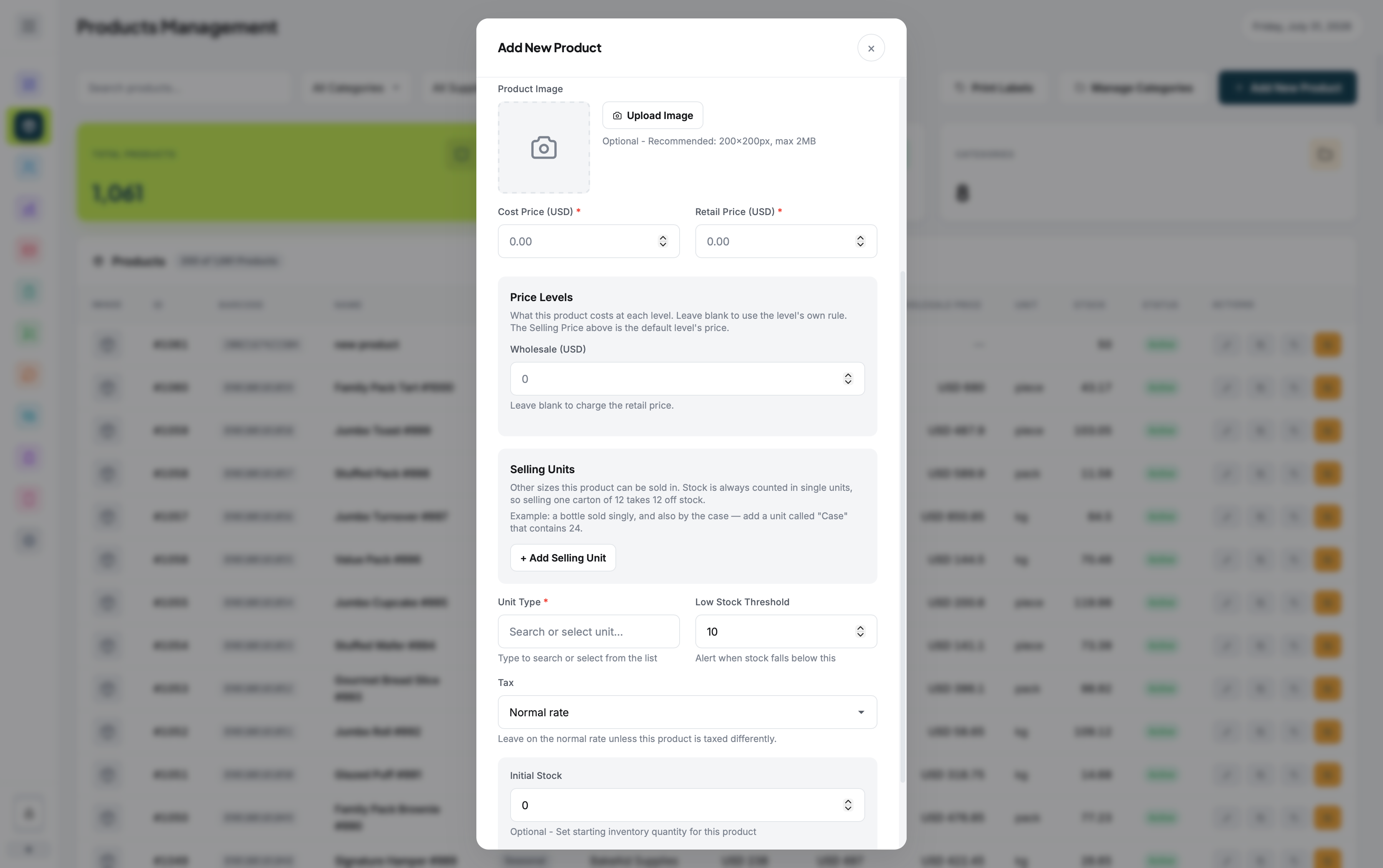Click the "Wholesale (USD)" label

(548, 349)
